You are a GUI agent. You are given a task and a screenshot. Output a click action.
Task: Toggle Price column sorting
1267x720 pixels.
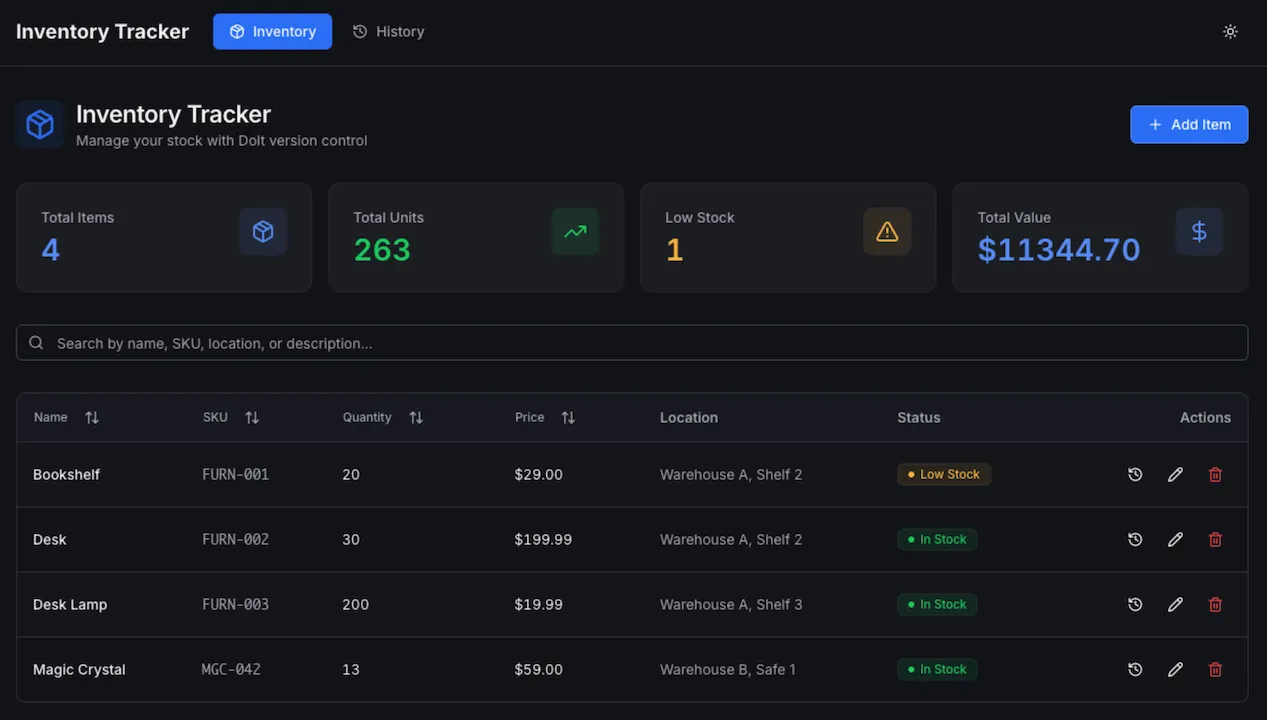pyautogui.click(x=567, y=417)
